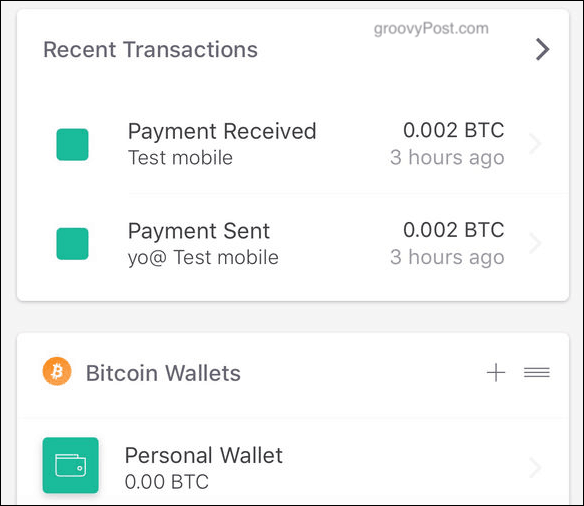The width and height of the screenshot is (584, 506).
Task: Click the Personal Wallet green wallet icon
Action: point(70,465)
